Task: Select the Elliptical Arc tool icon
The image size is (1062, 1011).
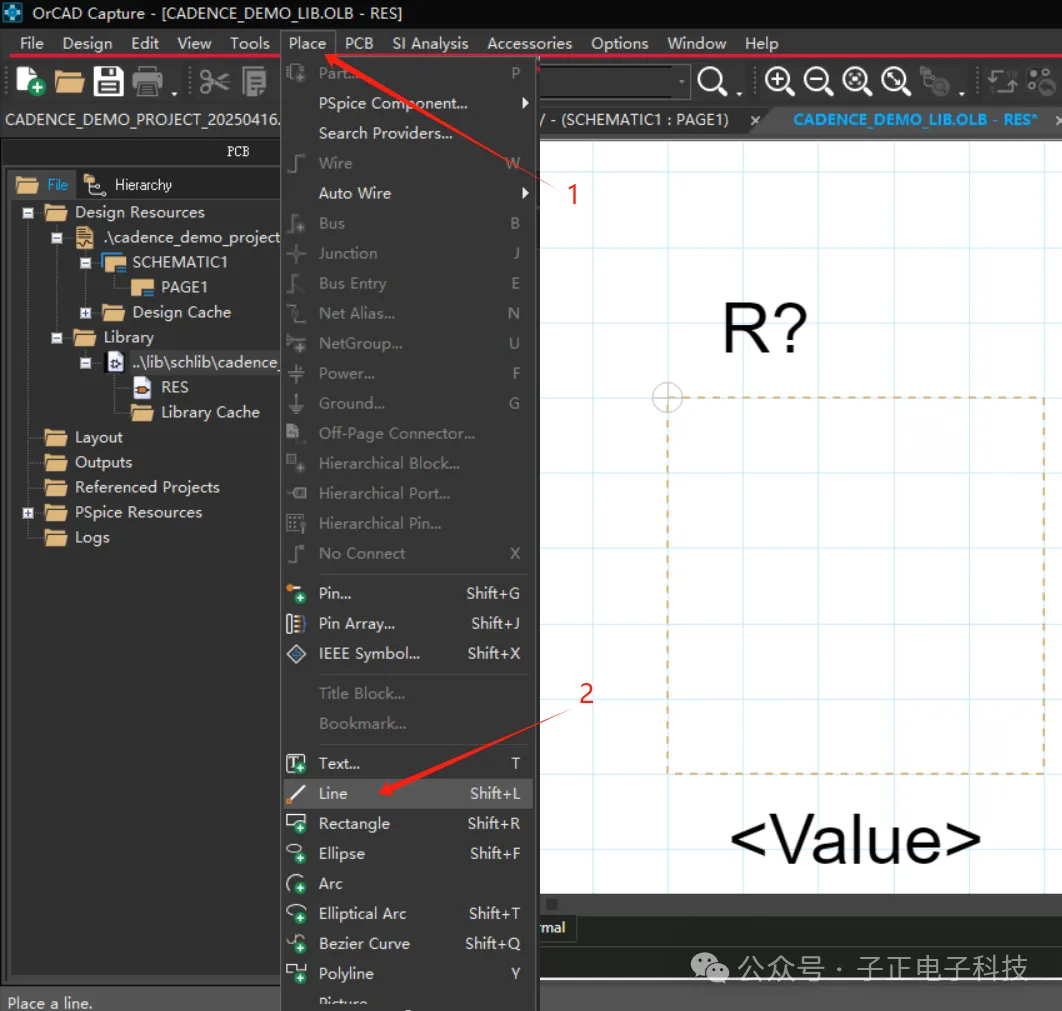Action: 296,913
